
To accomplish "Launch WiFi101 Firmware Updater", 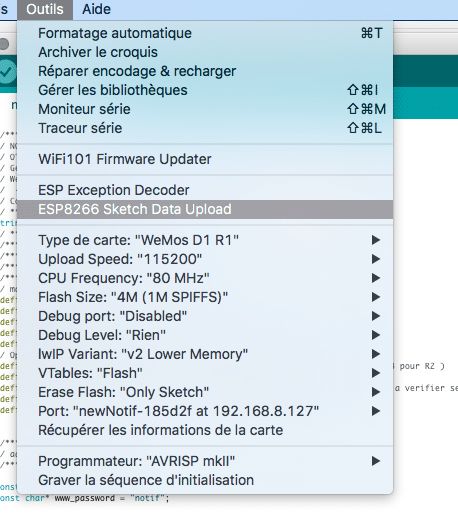I will [205, 159].
